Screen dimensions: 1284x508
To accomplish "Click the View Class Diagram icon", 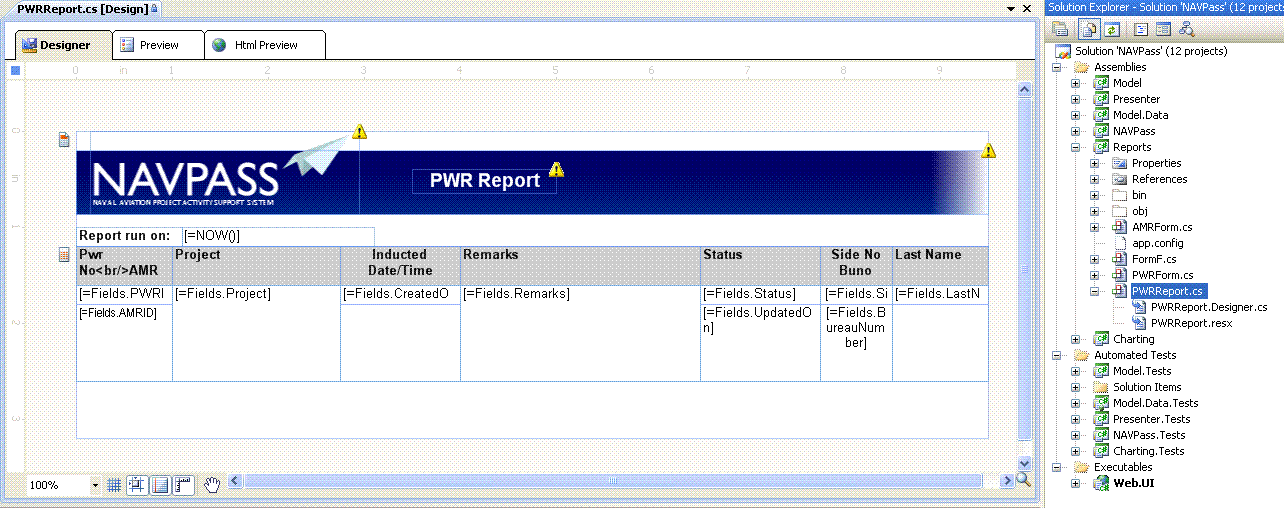I will pos(1187,28).
